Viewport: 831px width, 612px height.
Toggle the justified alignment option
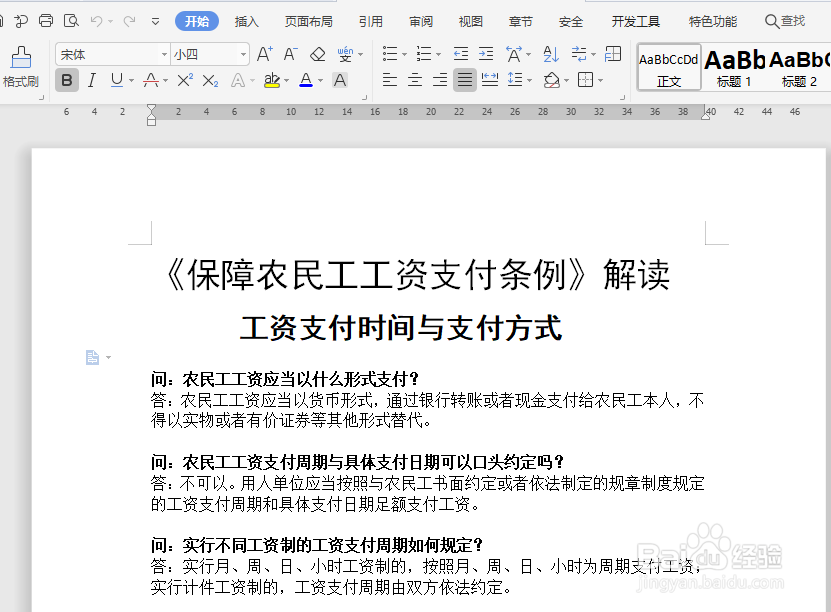[x=464, y=80]
